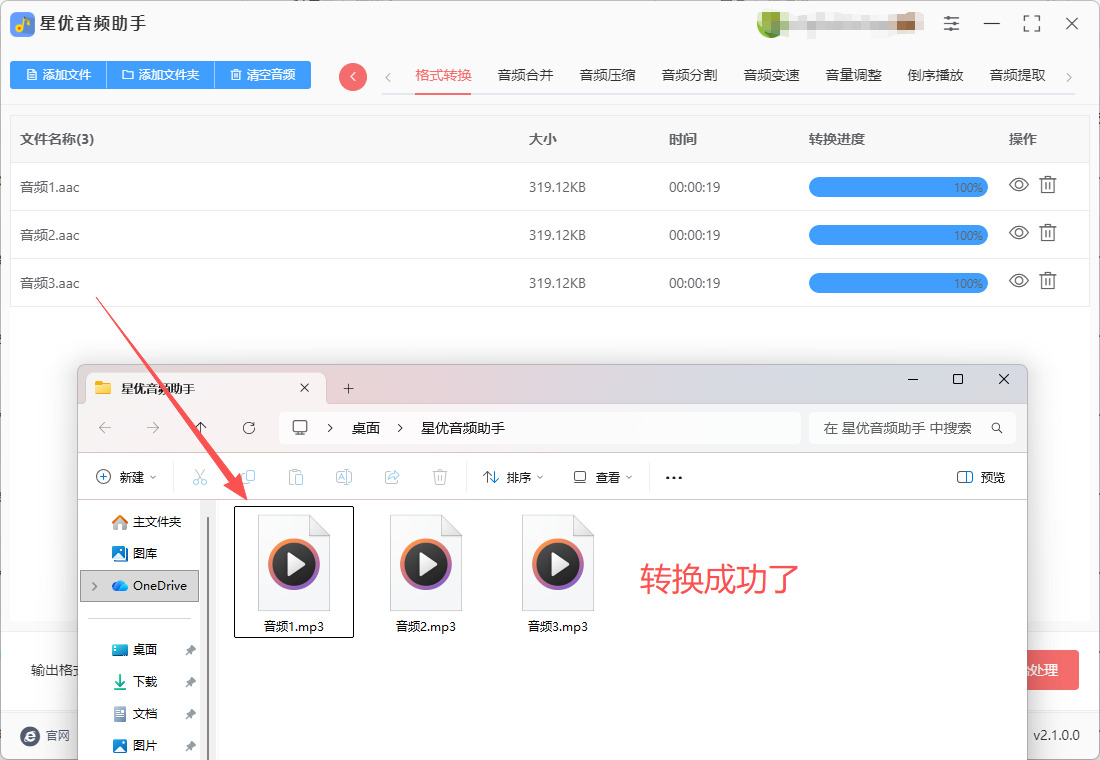Open the three-dot more options menu

pyautogui.click(x=673, y=477)
